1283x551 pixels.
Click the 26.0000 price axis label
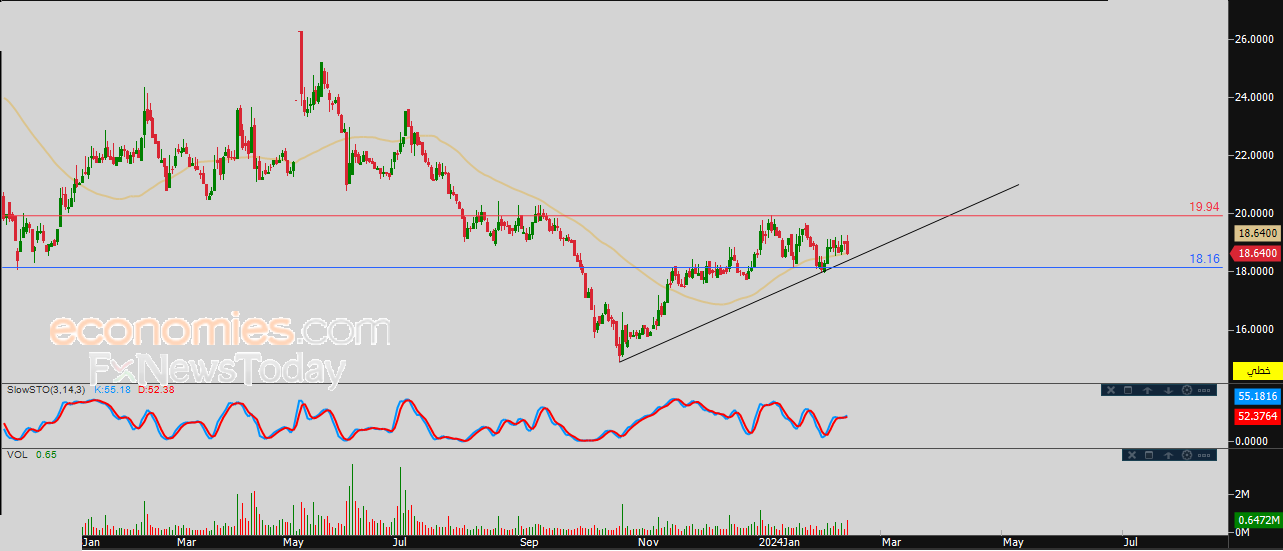pyautogui.click(x=1256, y=39)
